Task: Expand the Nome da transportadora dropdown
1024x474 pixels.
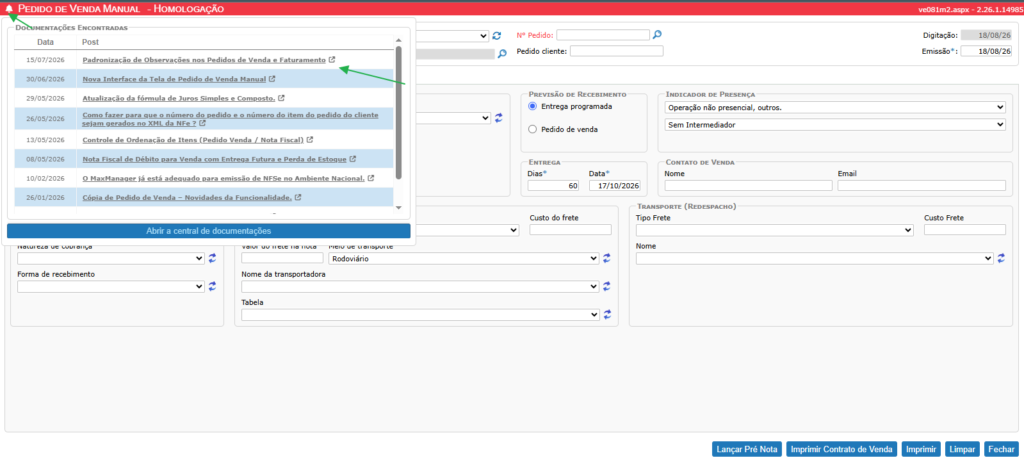Action: click(420, 286)
